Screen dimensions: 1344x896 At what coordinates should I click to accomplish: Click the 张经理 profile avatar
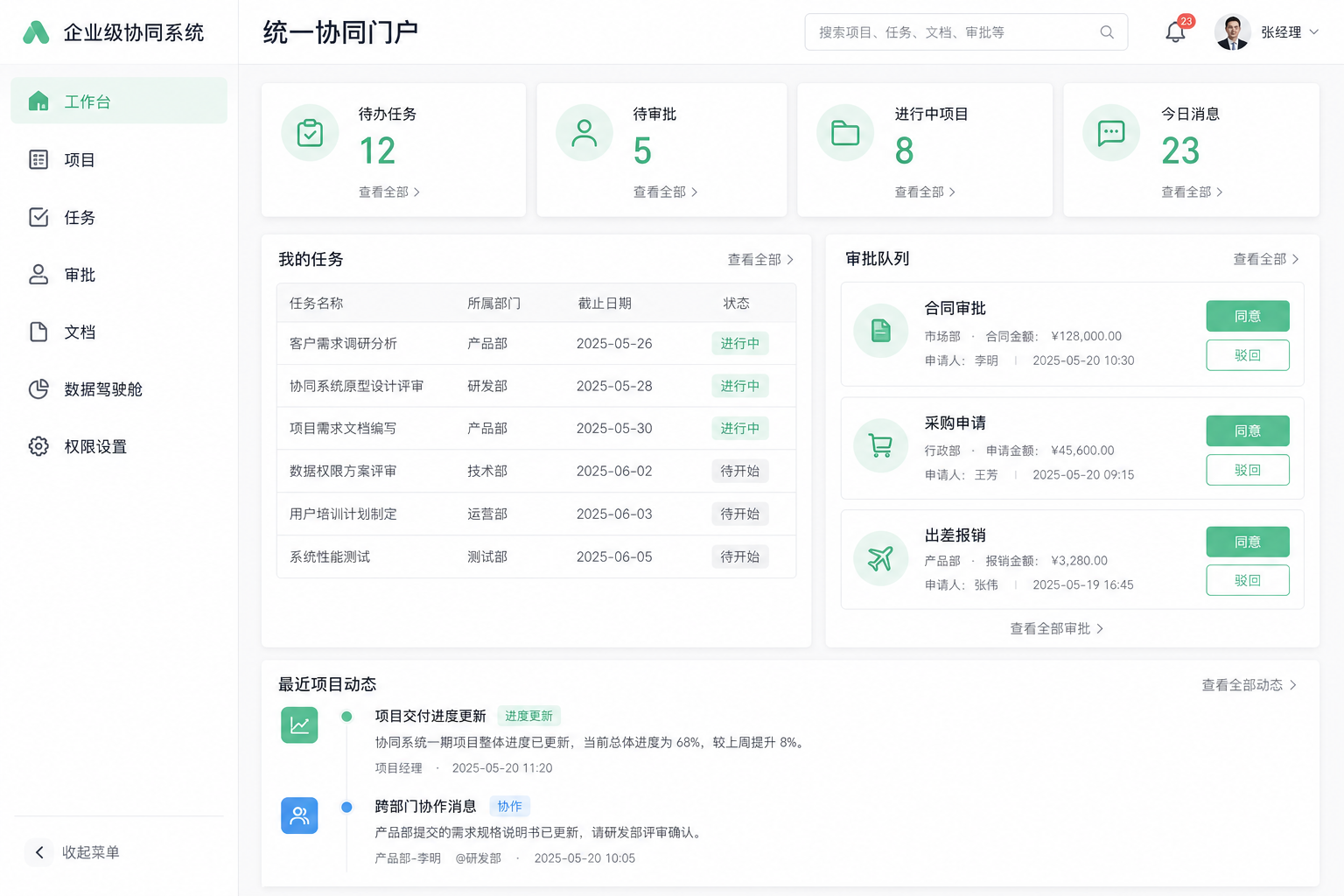[x=1233, y=32]
